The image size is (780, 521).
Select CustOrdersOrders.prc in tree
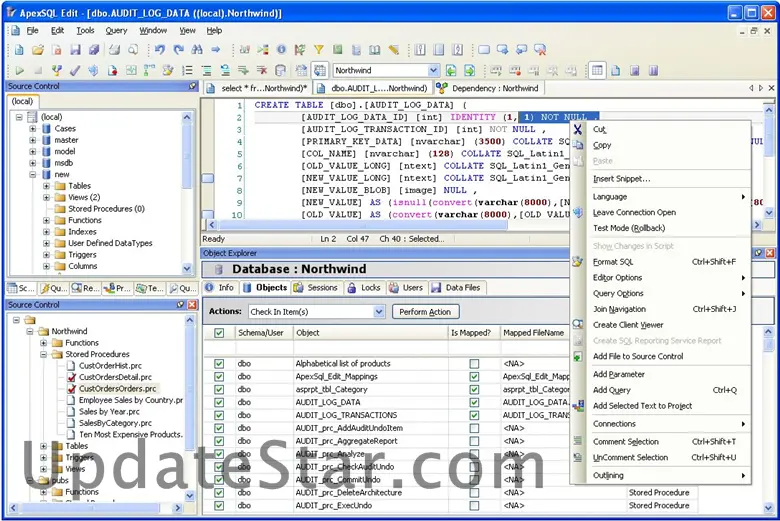pyautogui.click(x=117, y=389)
